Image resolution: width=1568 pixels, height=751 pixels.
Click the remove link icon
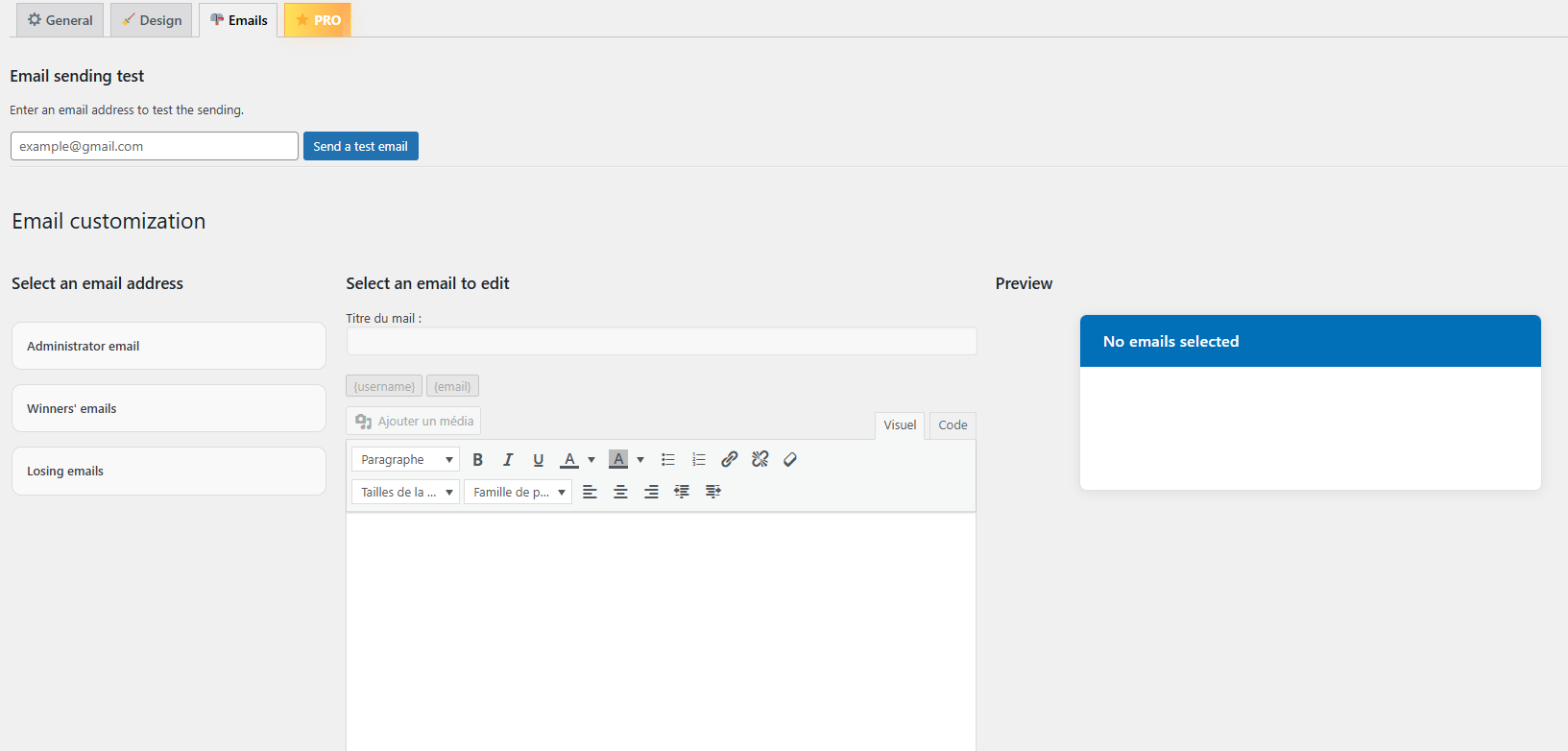tap(760, 460)
